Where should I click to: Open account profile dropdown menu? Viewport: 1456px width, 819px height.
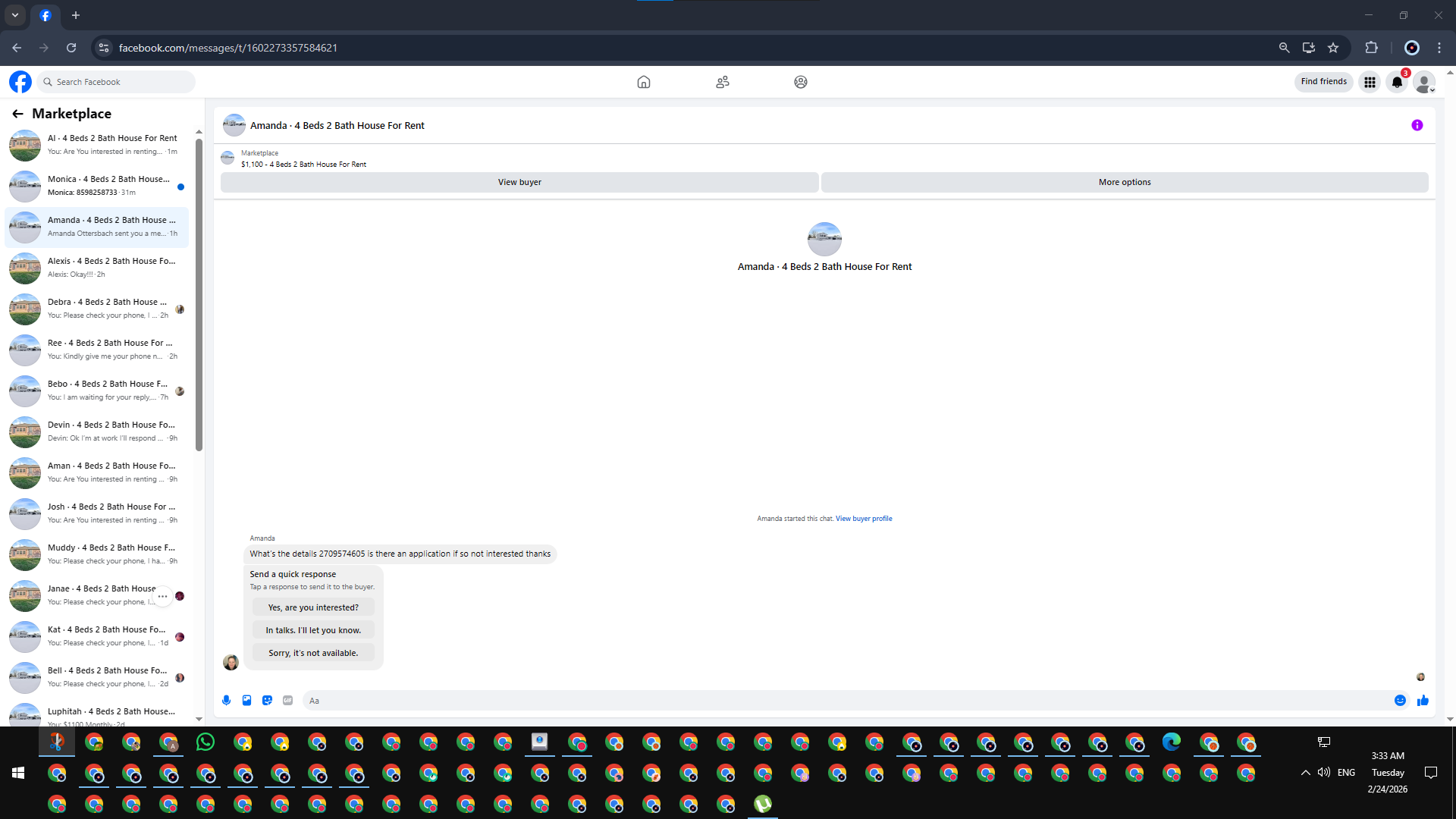pos(1424,82)
